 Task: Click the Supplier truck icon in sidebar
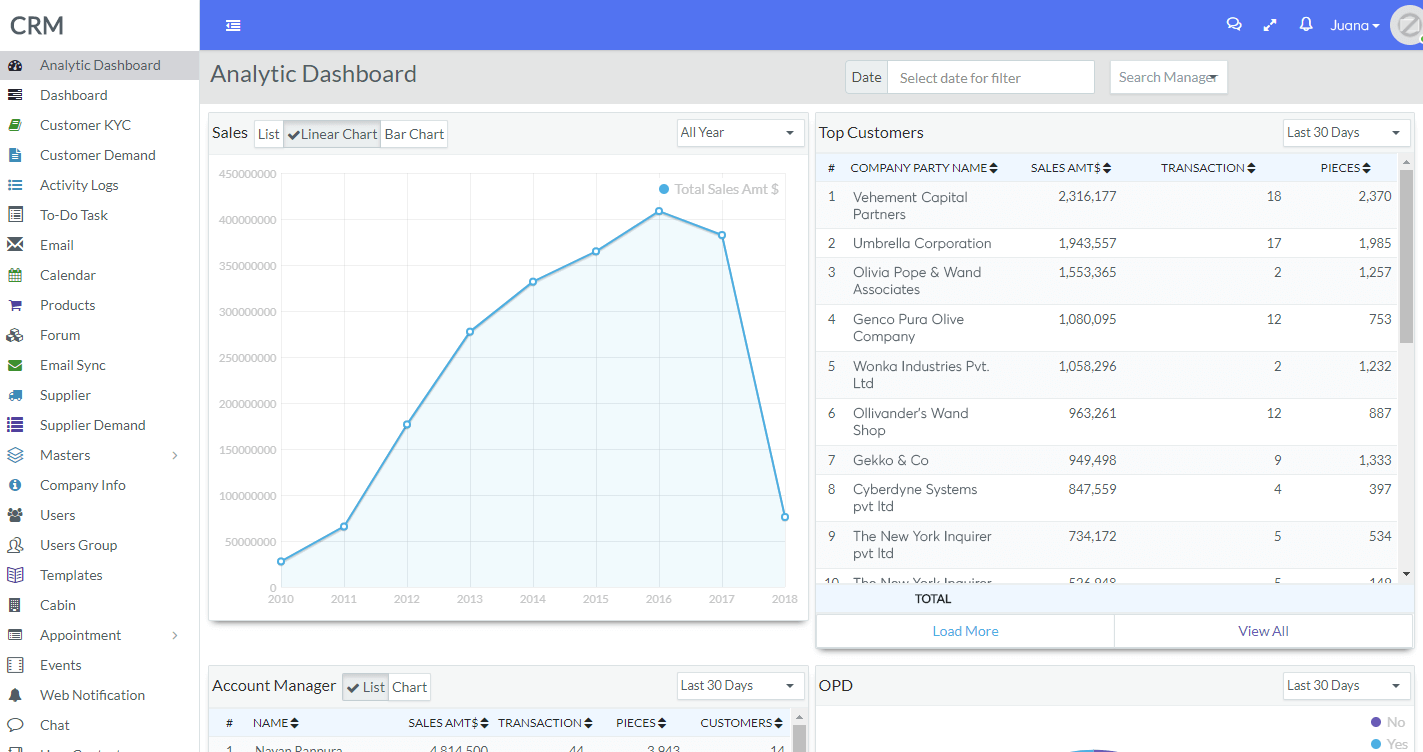[x=15, y=395]
